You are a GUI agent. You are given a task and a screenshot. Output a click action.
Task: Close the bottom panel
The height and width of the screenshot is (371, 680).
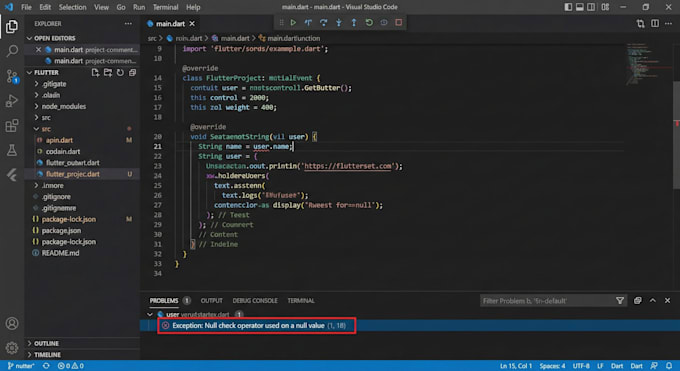pyautogui.click(x=667, y=301)
